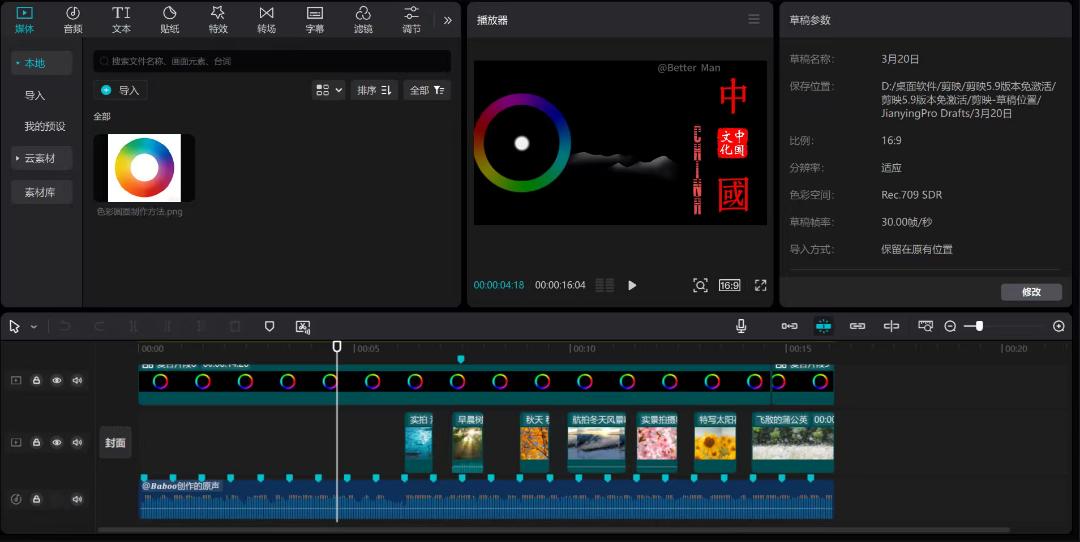Click the fullscreen icon in the player
This screenshot has width=1080, height=542.
point(760,285)
